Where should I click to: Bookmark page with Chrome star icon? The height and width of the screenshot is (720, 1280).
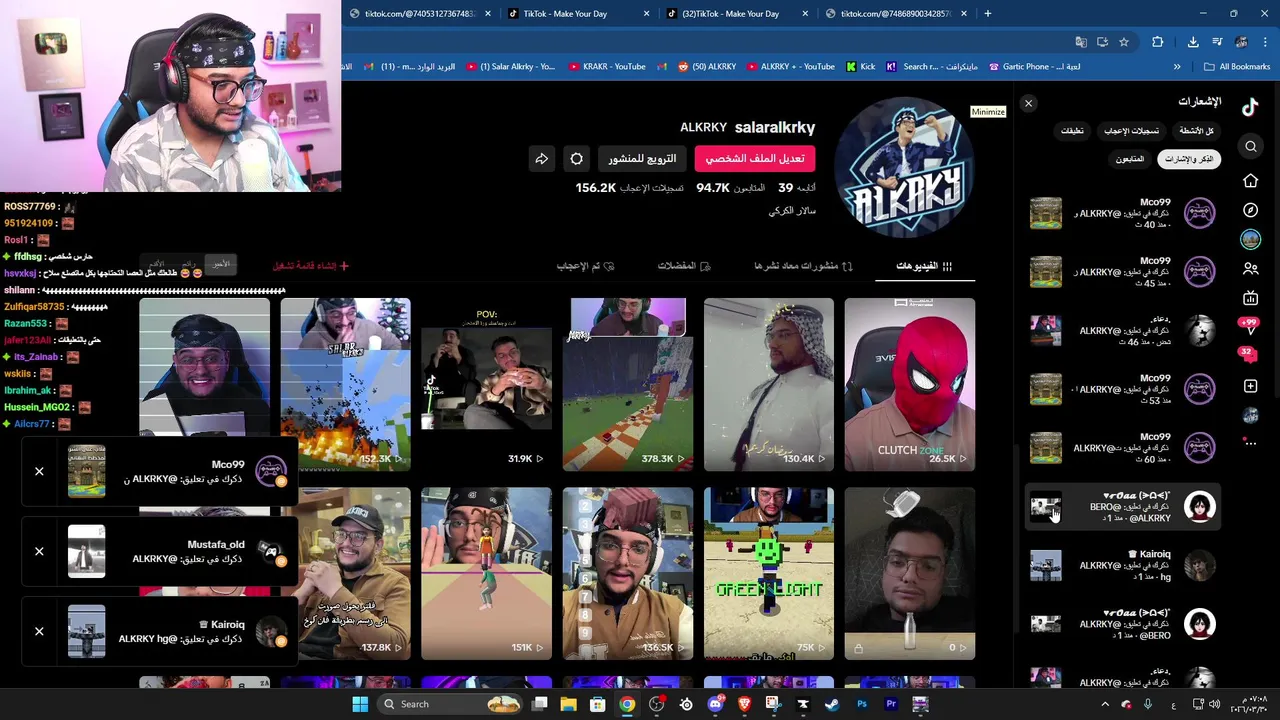coord(1124,42)
